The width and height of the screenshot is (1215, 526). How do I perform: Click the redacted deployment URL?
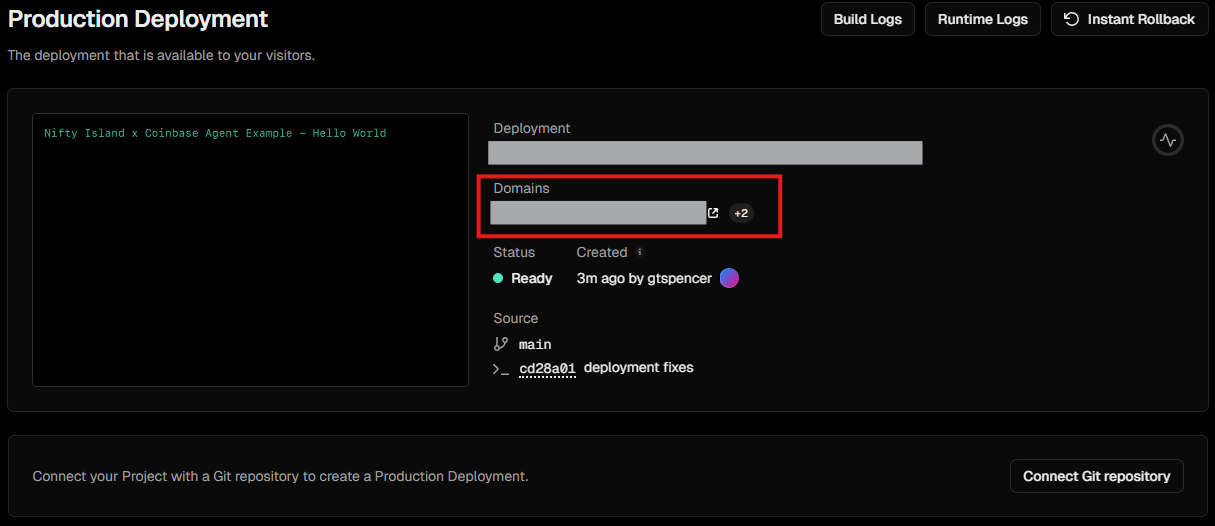704,153
